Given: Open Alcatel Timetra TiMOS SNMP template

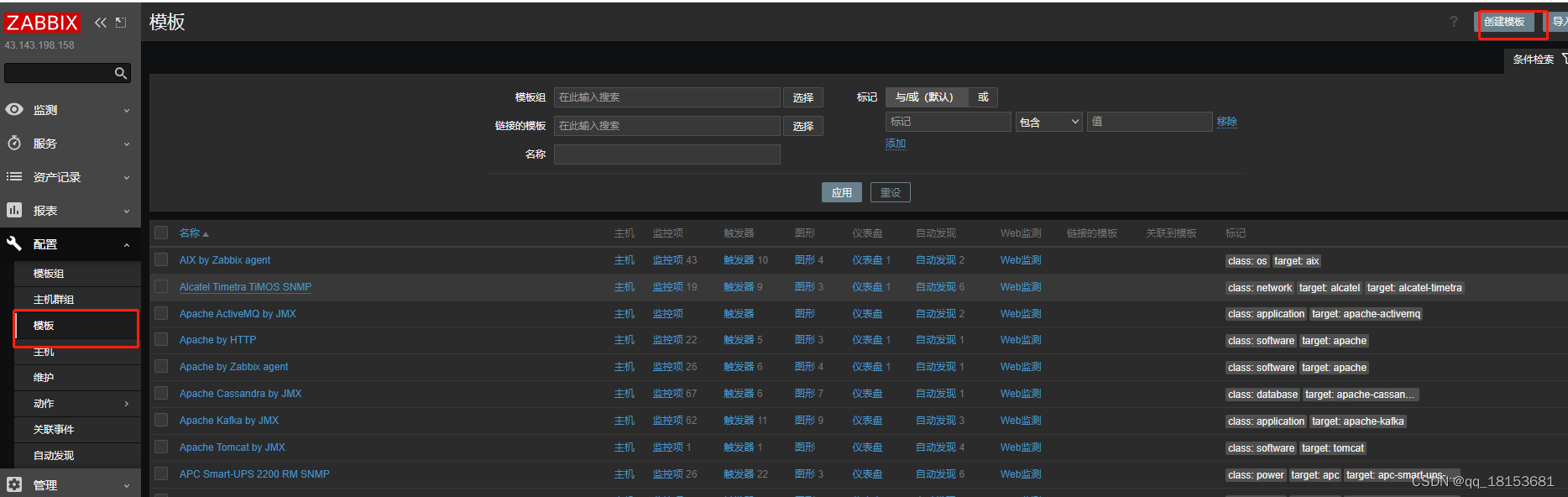Looking at the screenshot, I should tap(245, 287).
